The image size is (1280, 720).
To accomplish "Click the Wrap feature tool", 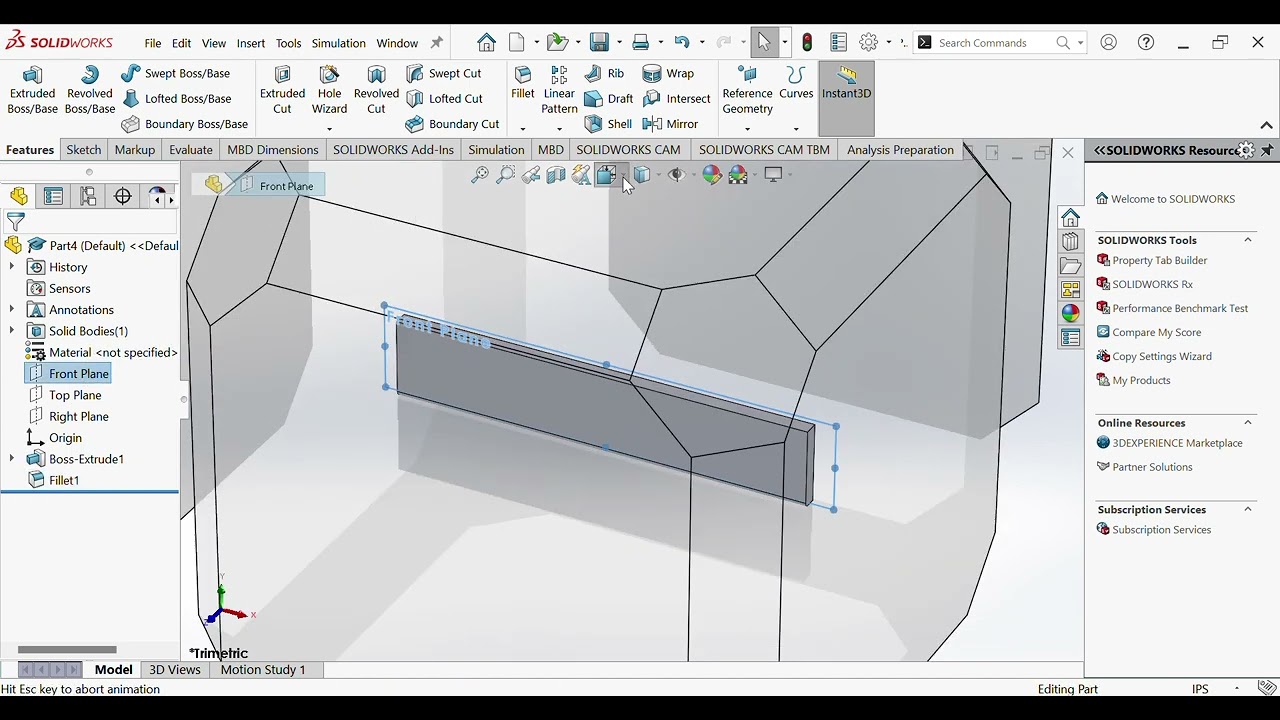I will pos(668,73).
